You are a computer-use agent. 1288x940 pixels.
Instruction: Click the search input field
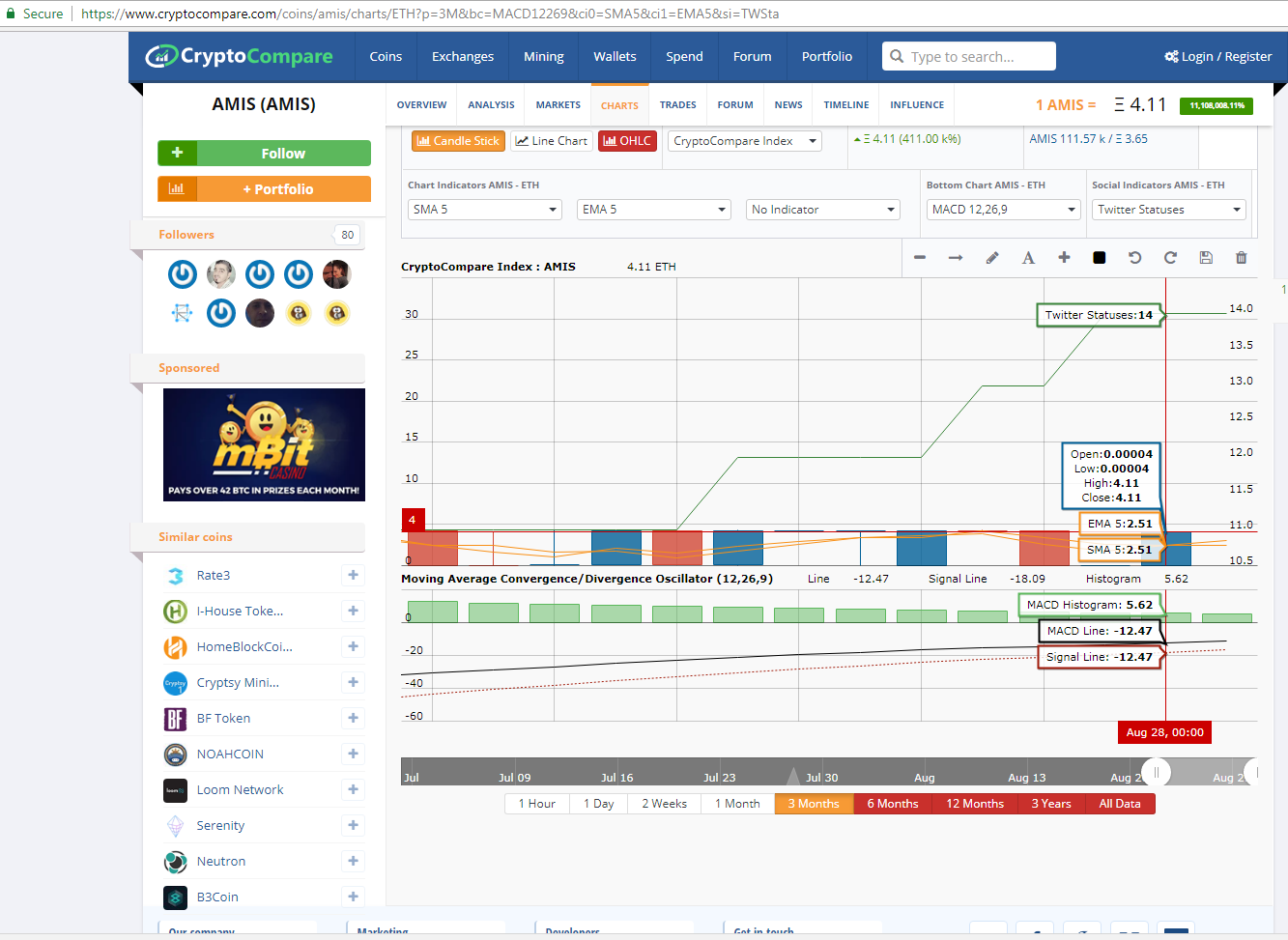pos(969,56)
